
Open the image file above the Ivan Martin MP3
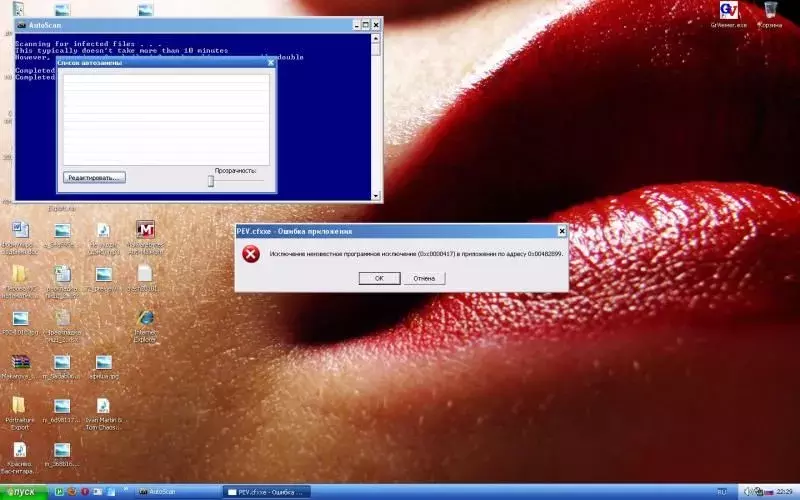pyautogui.click(x=104, y=362)
